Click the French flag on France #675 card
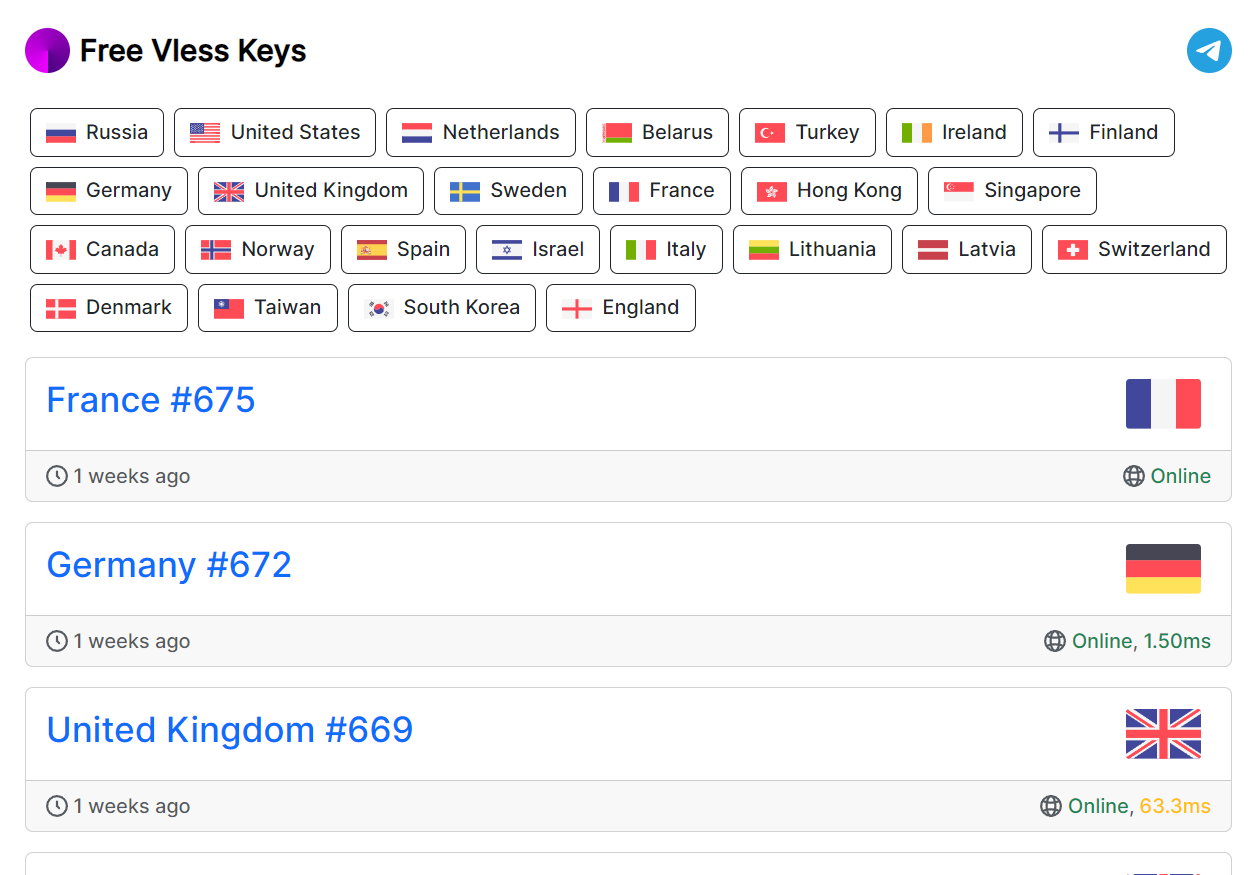The height and width of the screenshot is (875, 1255). [x=1163, y=403]
